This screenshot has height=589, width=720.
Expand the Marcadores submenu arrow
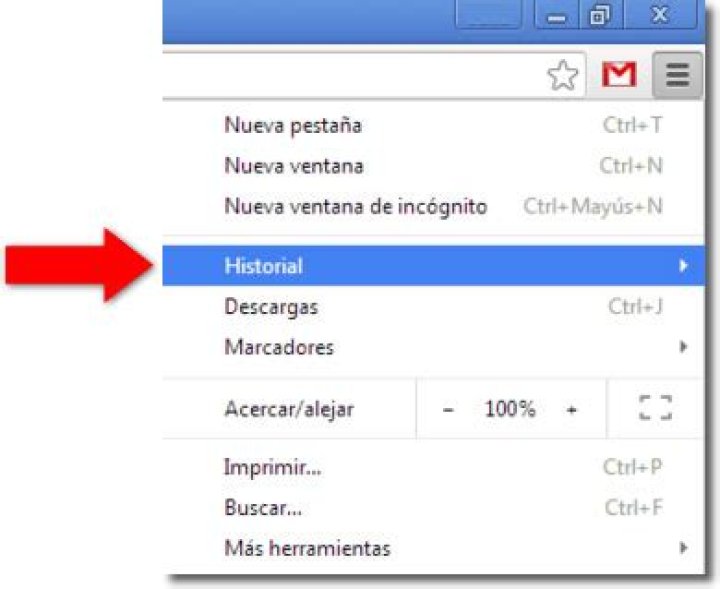683,347
